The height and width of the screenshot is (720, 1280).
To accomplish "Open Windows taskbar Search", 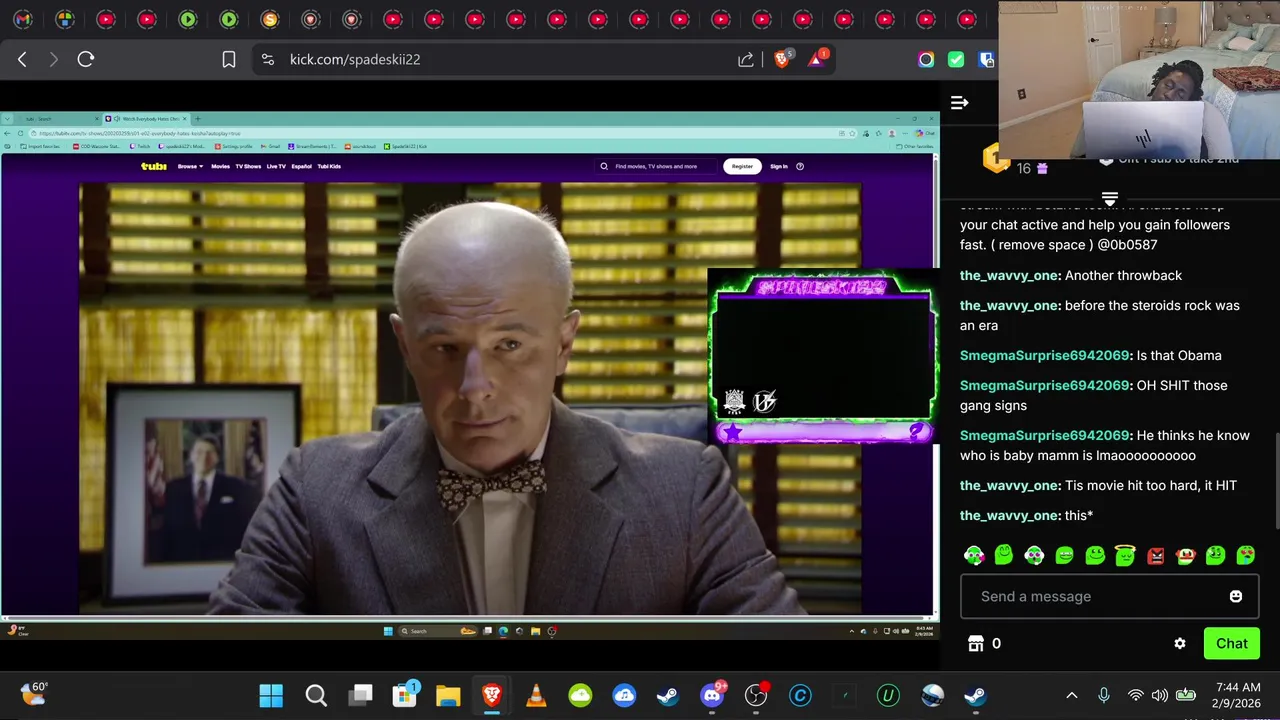I will point(316,695).
